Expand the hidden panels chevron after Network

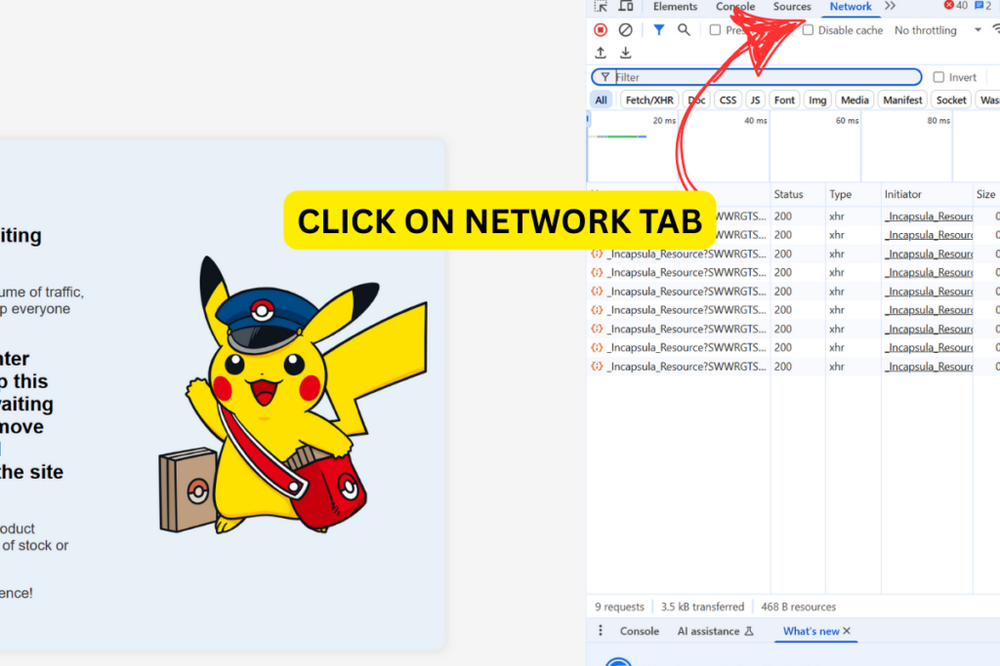coord(889,7)
